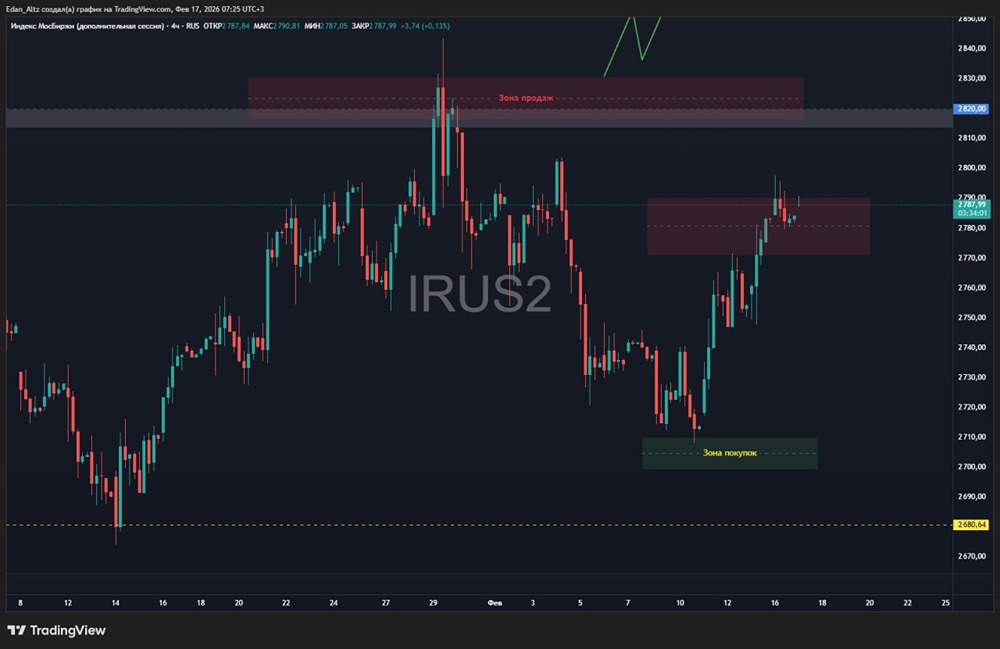The image size is (1000, 649).
Task: Click the ОТКР value 2787,84
Action: (x=236, y=26)
